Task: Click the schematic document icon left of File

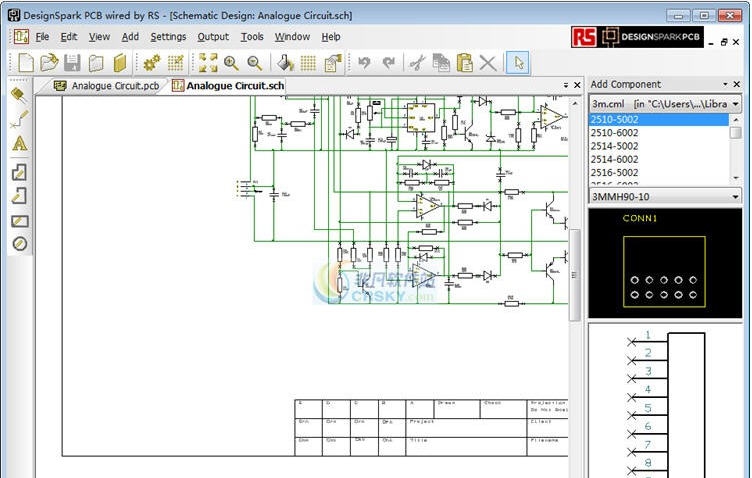Action: (x=21, y=36)
